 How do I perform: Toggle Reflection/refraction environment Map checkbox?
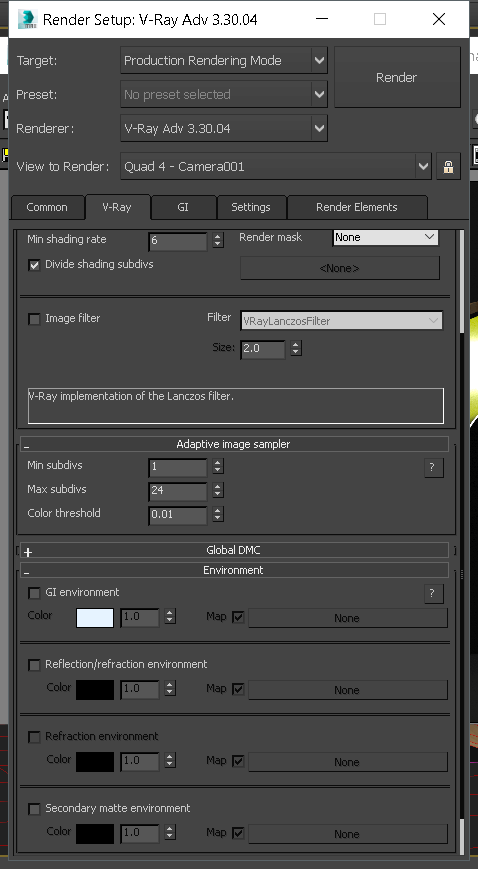point(238,689)
